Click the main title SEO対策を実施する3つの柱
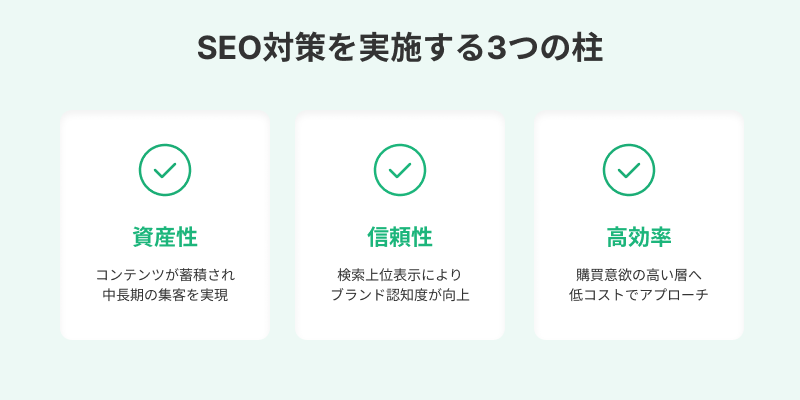Screen dimensions: 800x400 click(399, 50)
